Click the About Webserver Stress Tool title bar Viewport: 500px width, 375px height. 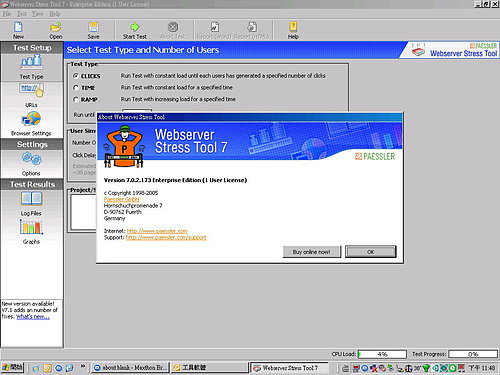[250, 117]
